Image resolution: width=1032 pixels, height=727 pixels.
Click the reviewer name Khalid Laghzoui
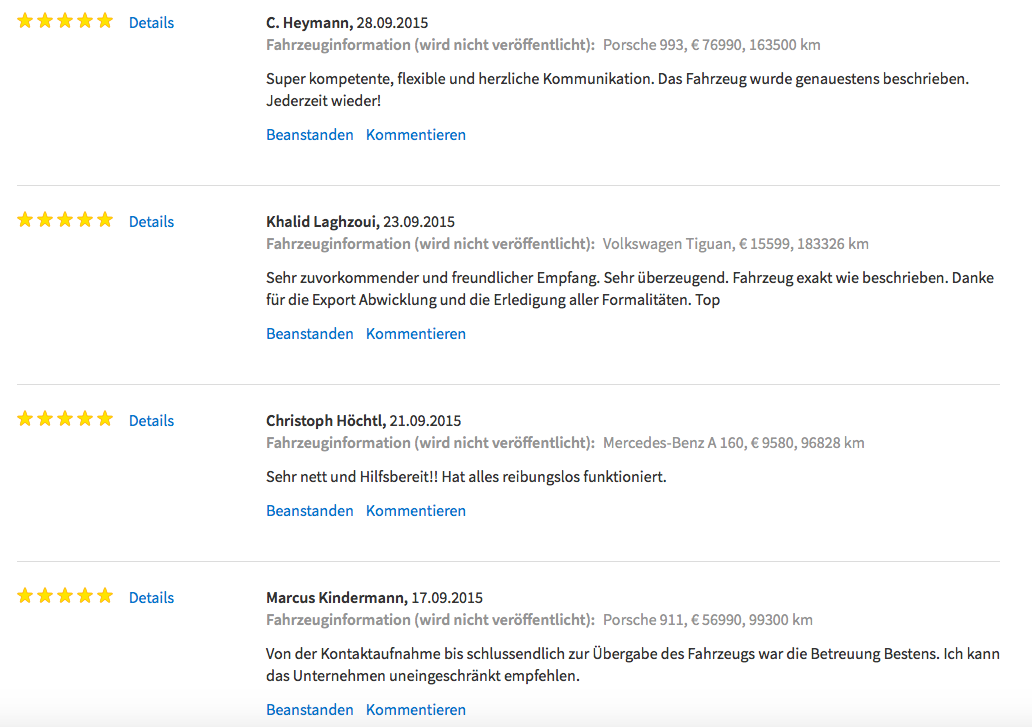tap(321, 222)
